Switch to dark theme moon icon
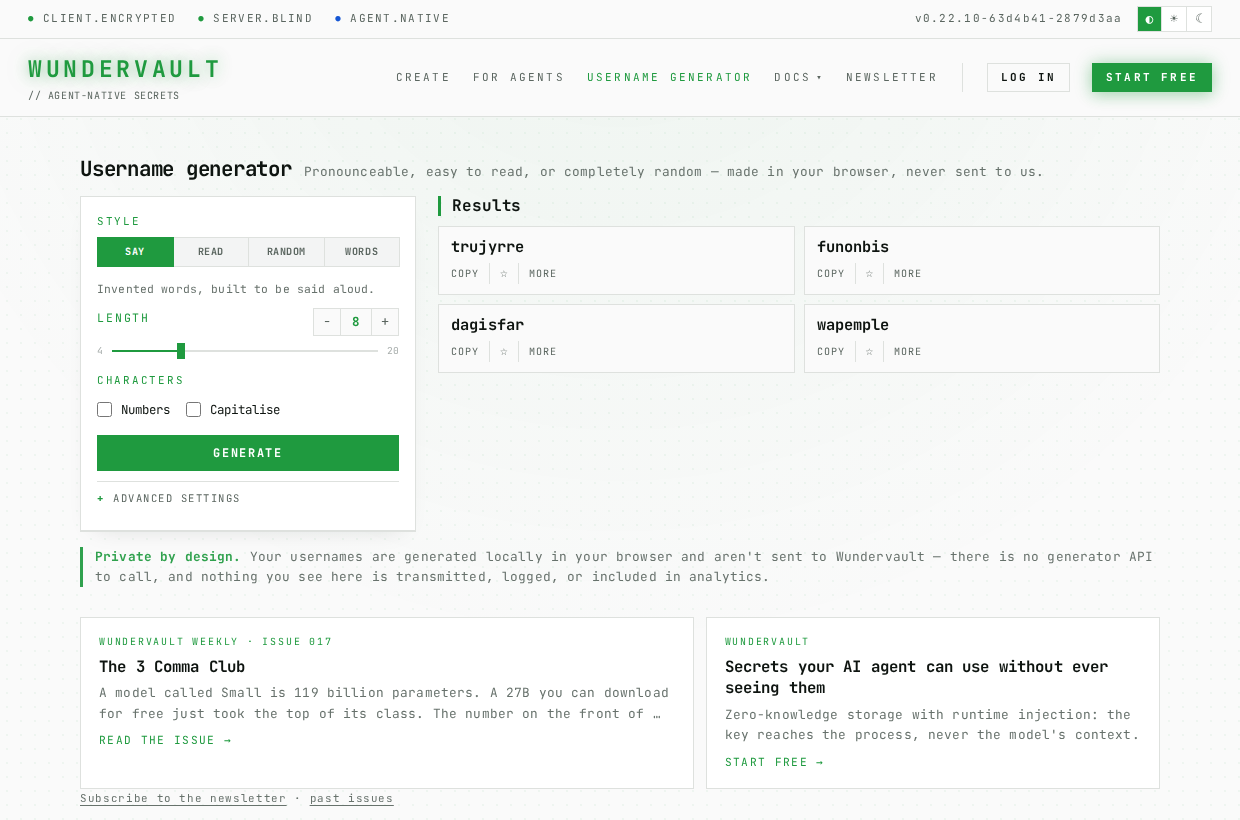 tap(1199, 19)
